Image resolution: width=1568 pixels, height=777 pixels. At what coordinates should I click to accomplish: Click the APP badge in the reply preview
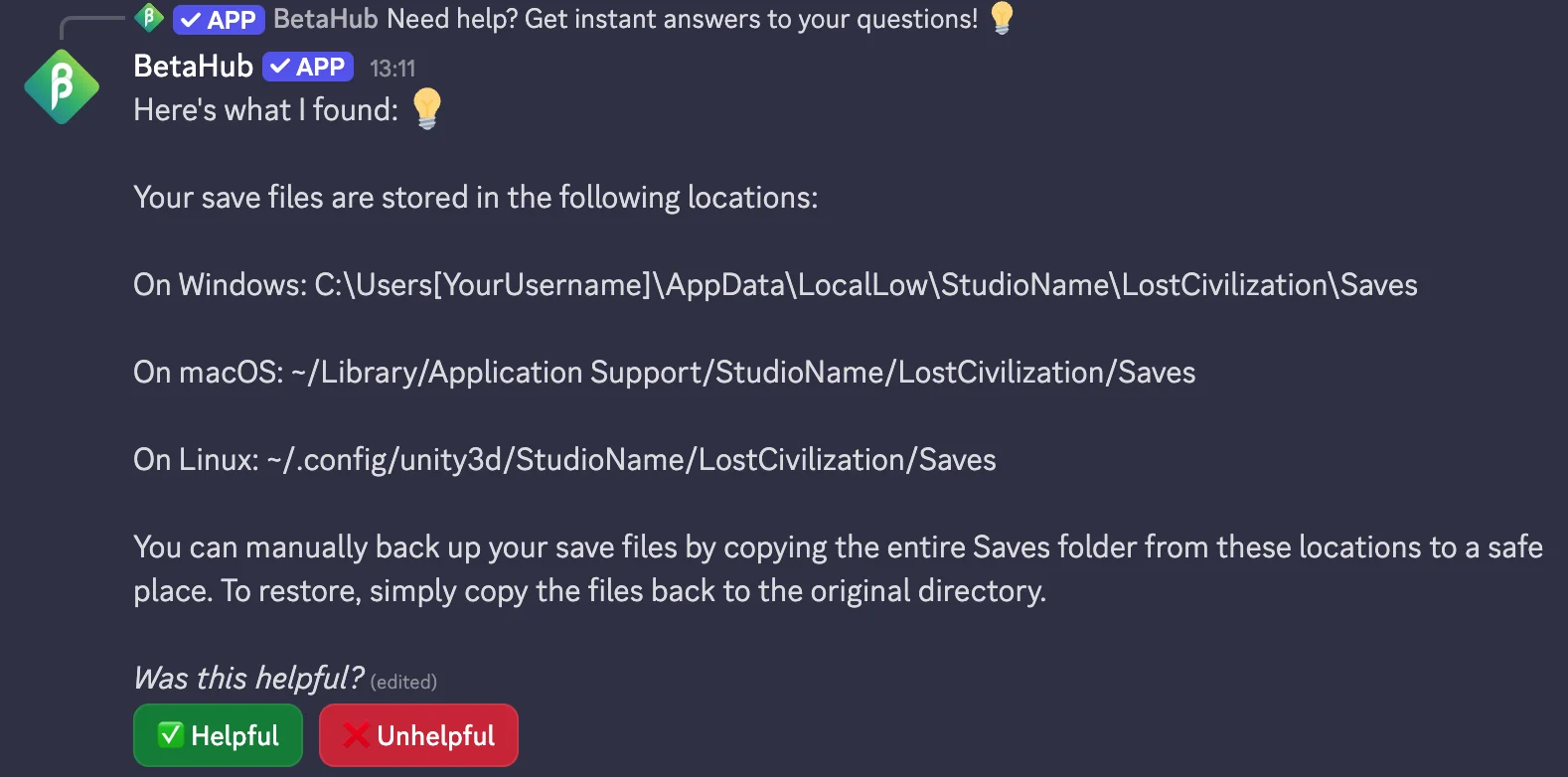[219, 20]
